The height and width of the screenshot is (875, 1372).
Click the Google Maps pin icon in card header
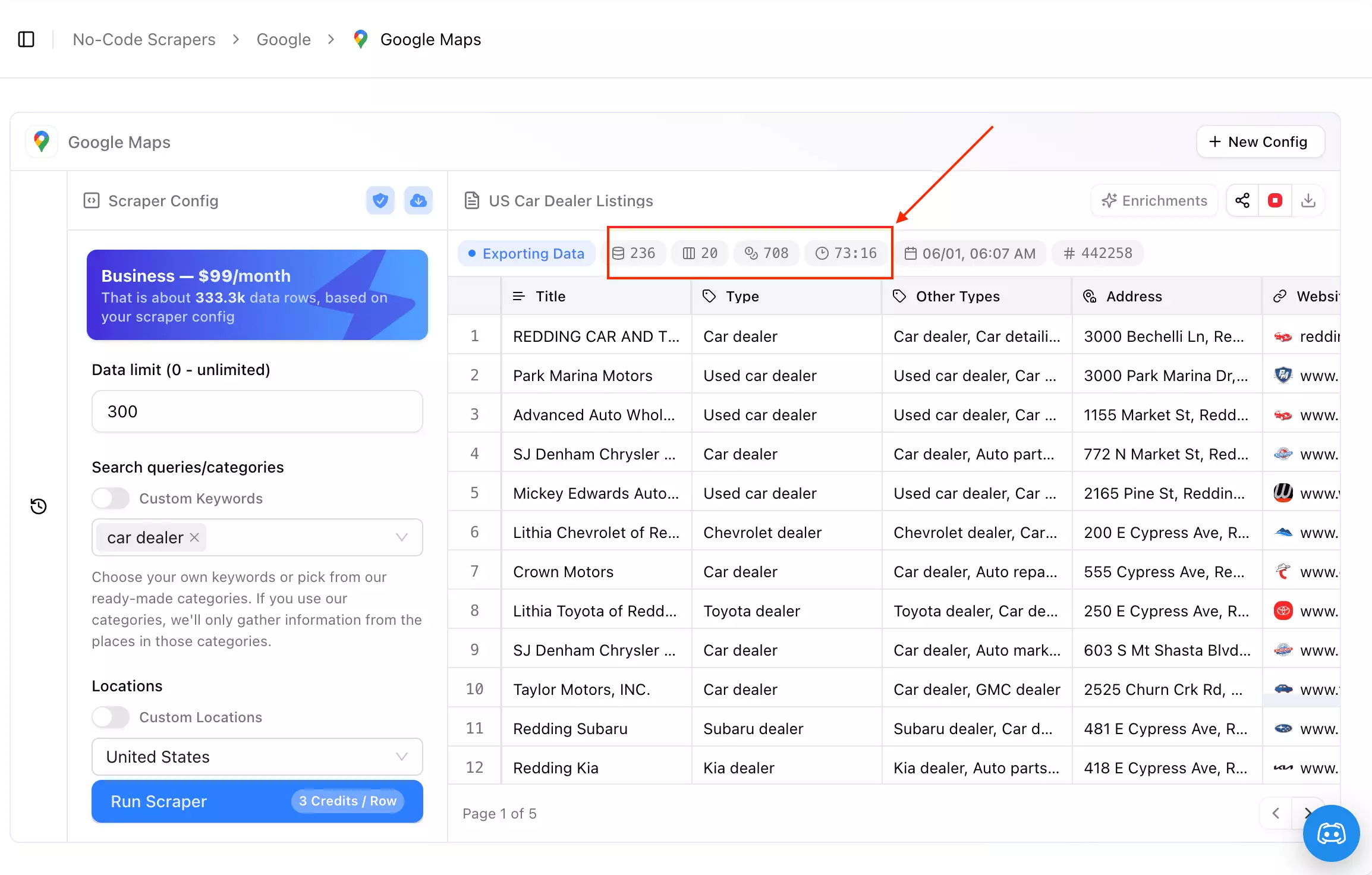[x=42, y=141]
